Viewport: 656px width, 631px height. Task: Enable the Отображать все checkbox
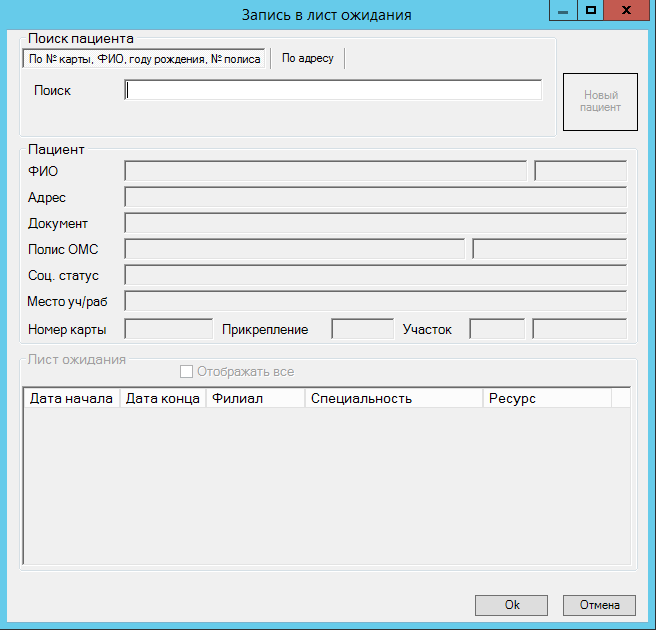tap(186, 372)
